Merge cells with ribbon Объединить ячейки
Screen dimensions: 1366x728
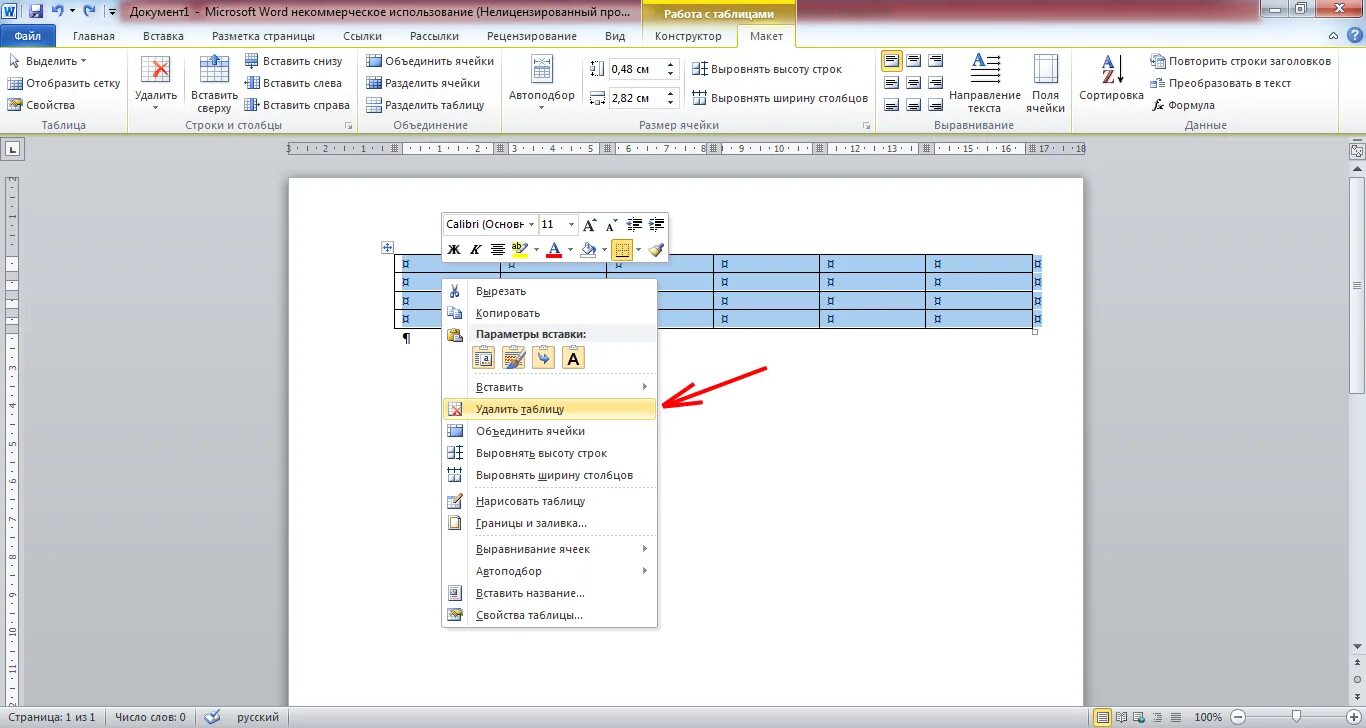point(430,61)
